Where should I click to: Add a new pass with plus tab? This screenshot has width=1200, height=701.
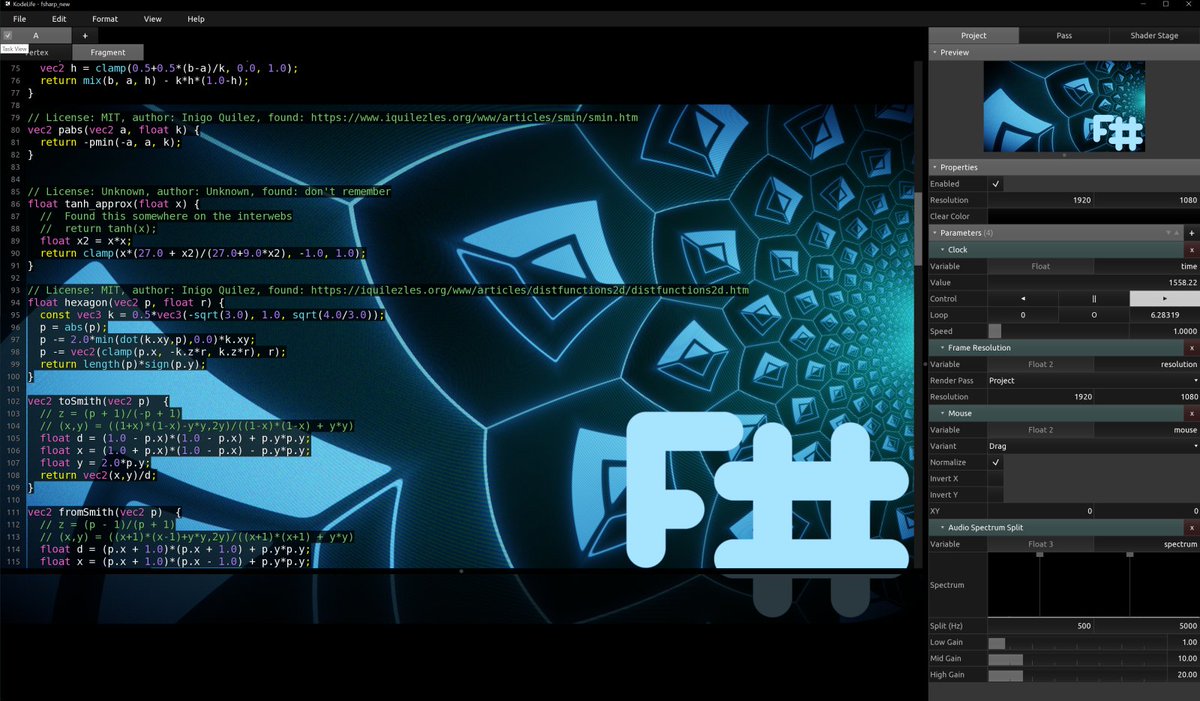point(85,35)
